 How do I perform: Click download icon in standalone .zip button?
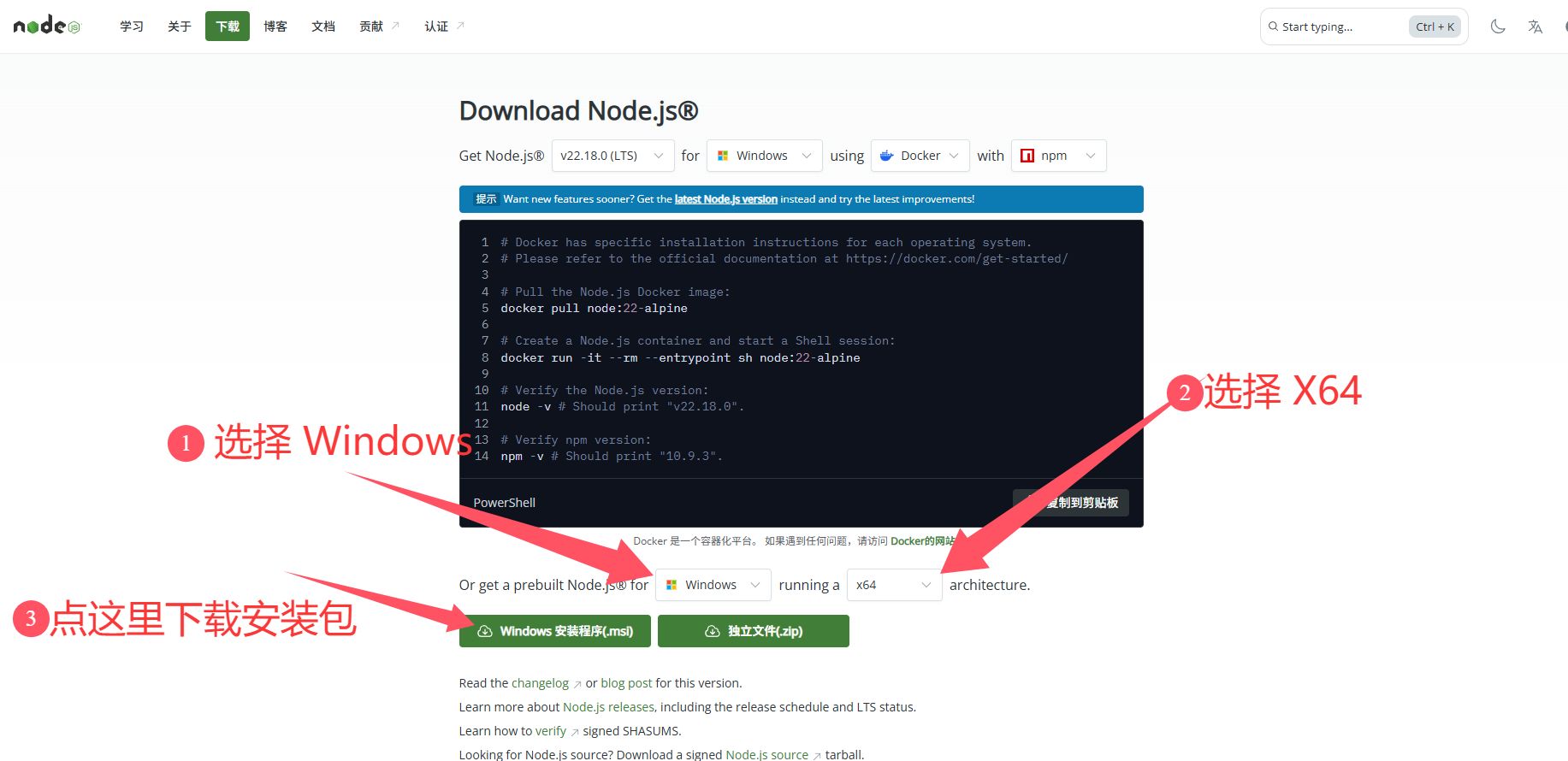coord(712,631)
